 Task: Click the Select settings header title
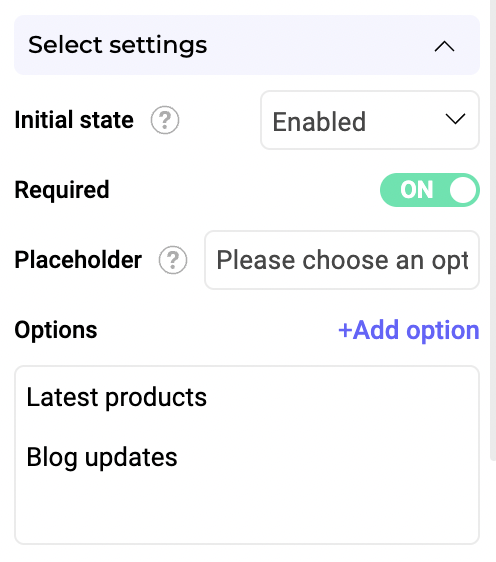tap(118, 45)
